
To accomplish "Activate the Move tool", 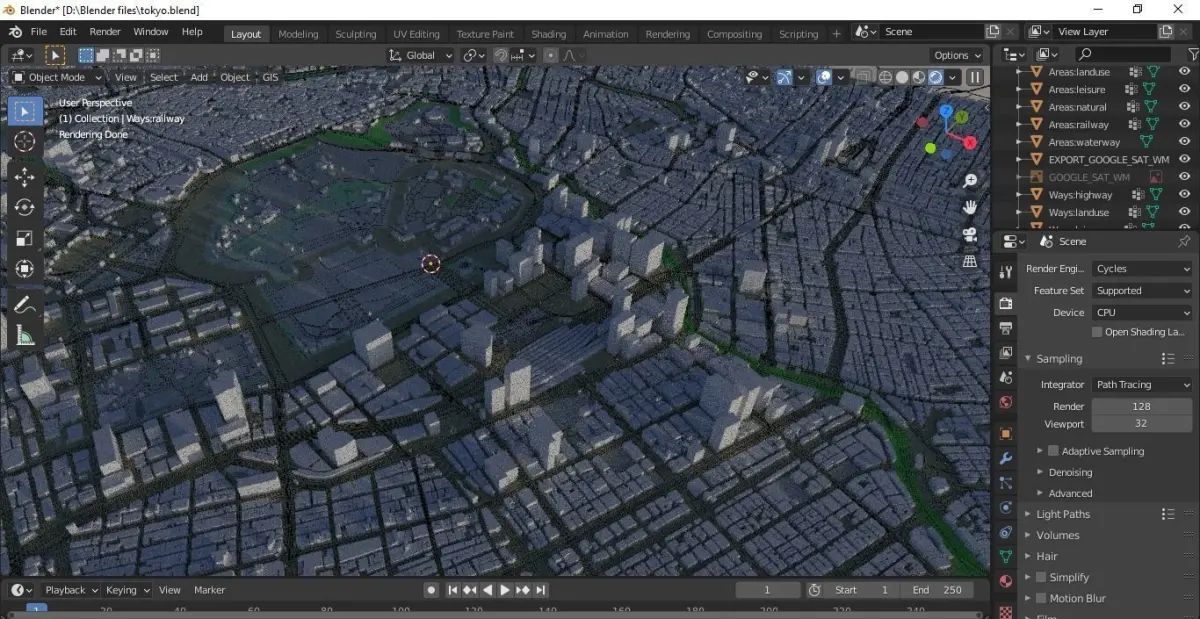I will pyautogui.click(x=25, y=176).
